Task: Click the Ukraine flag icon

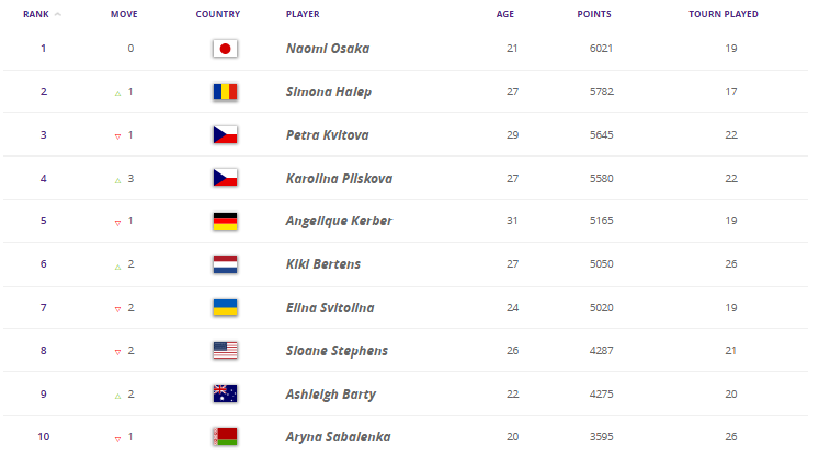Action: [x=225, y=308]
